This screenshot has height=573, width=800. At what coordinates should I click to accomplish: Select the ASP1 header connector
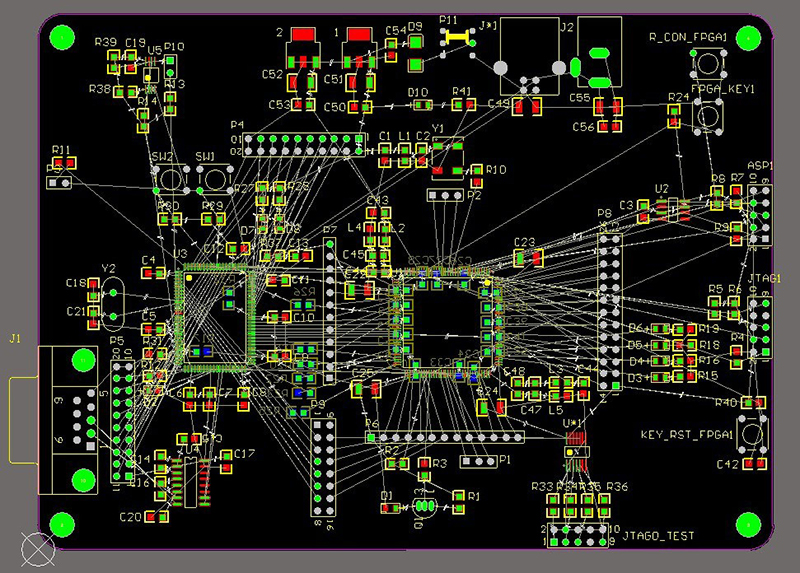(762, 214)
